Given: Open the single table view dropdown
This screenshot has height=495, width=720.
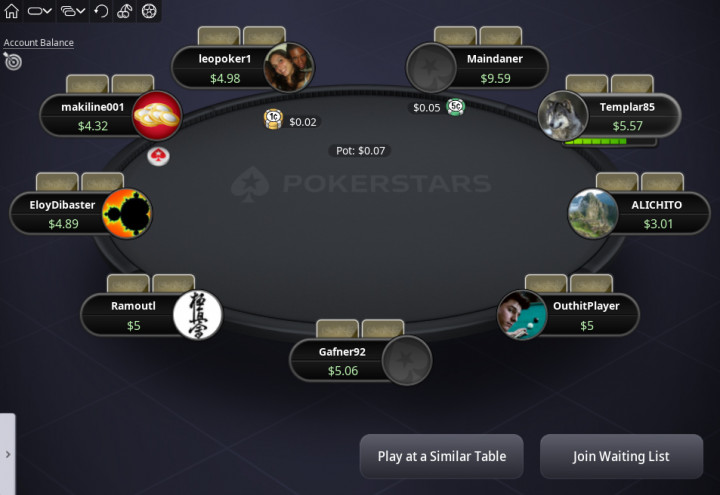Looking at the screenshot, I should (39, 11).
